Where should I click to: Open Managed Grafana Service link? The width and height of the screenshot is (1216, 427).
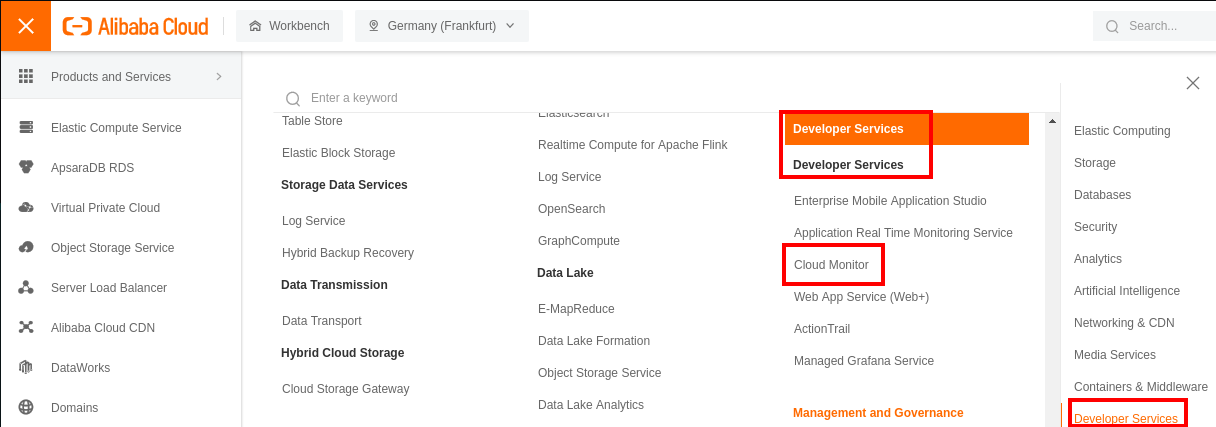click(x=863, y=361)
